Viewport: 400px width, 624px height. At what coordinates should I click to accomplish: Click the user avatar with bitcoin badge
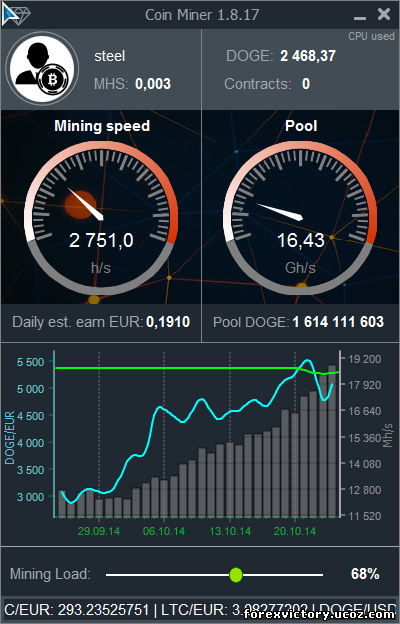tap(42, 68)
